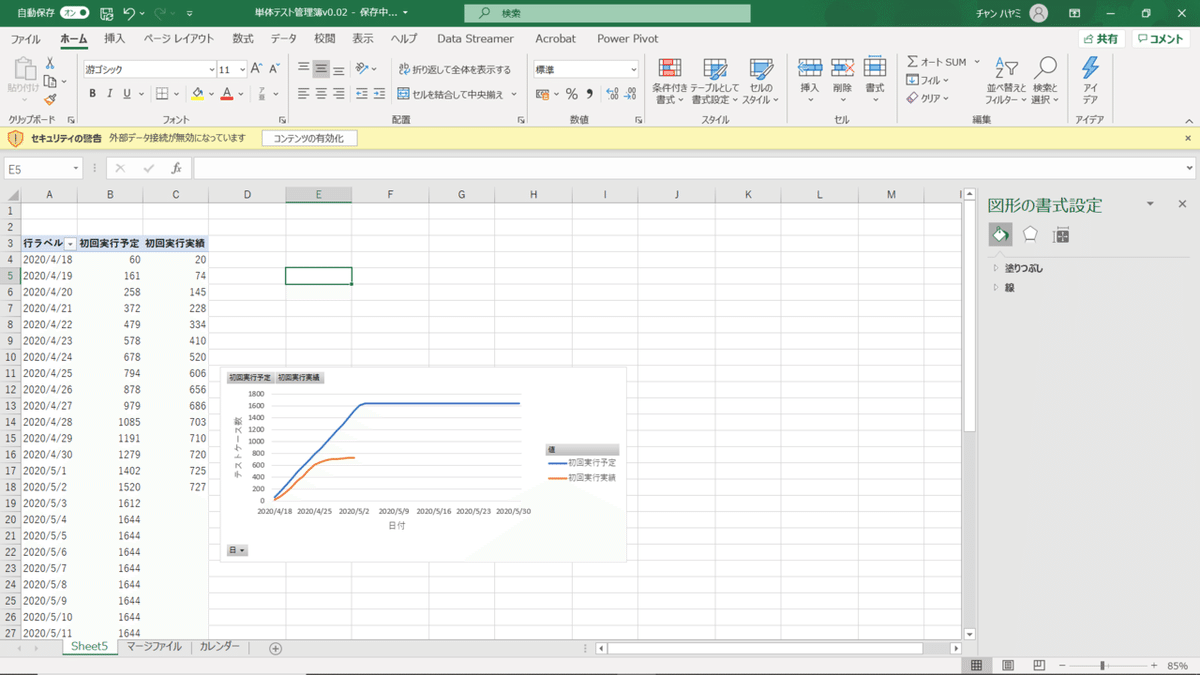1200x675 pixels.
Task: Switch to Page Layout view icon
Action: point(1008,665)
